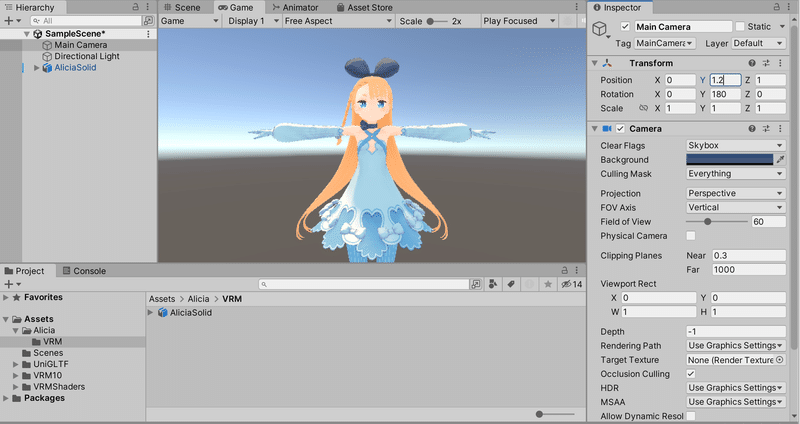
Task: Click the Hierarchy search-by-type icon
Action: tap(148, 21)
